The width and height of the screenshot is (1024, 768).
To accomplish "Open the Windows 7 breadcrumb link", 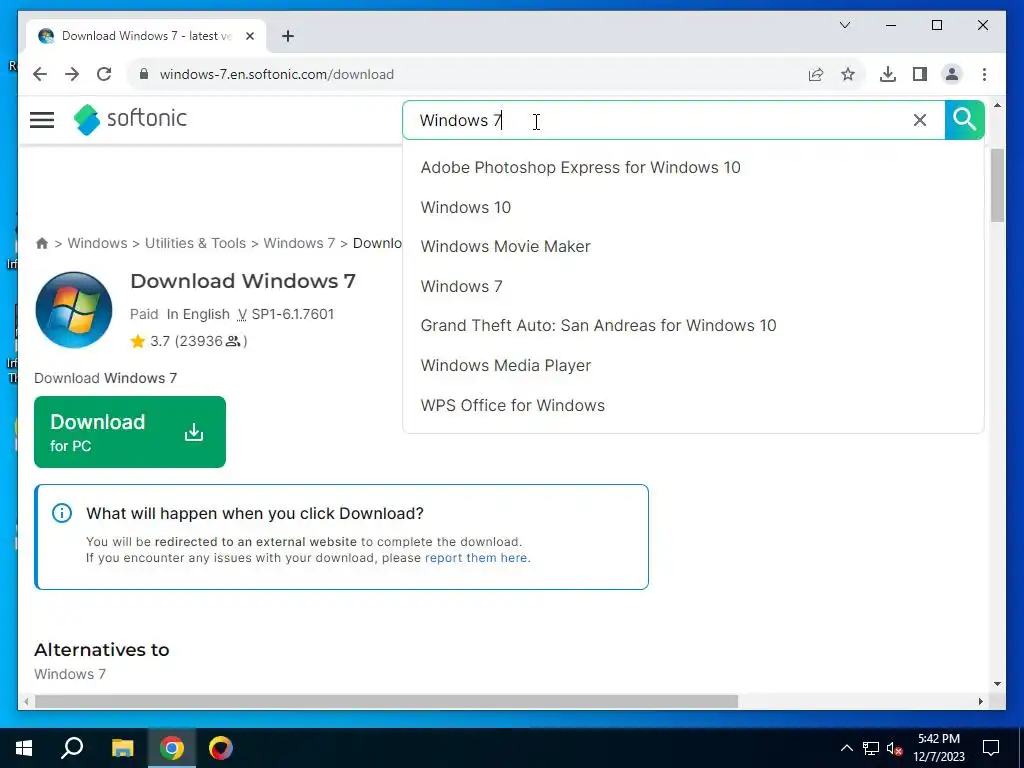I will (x=299, y=243).
